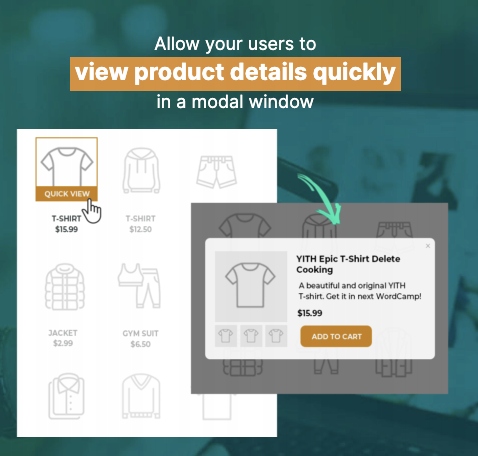
Task: Click the JACKET $2.99 product label
Action: (63, 338)
